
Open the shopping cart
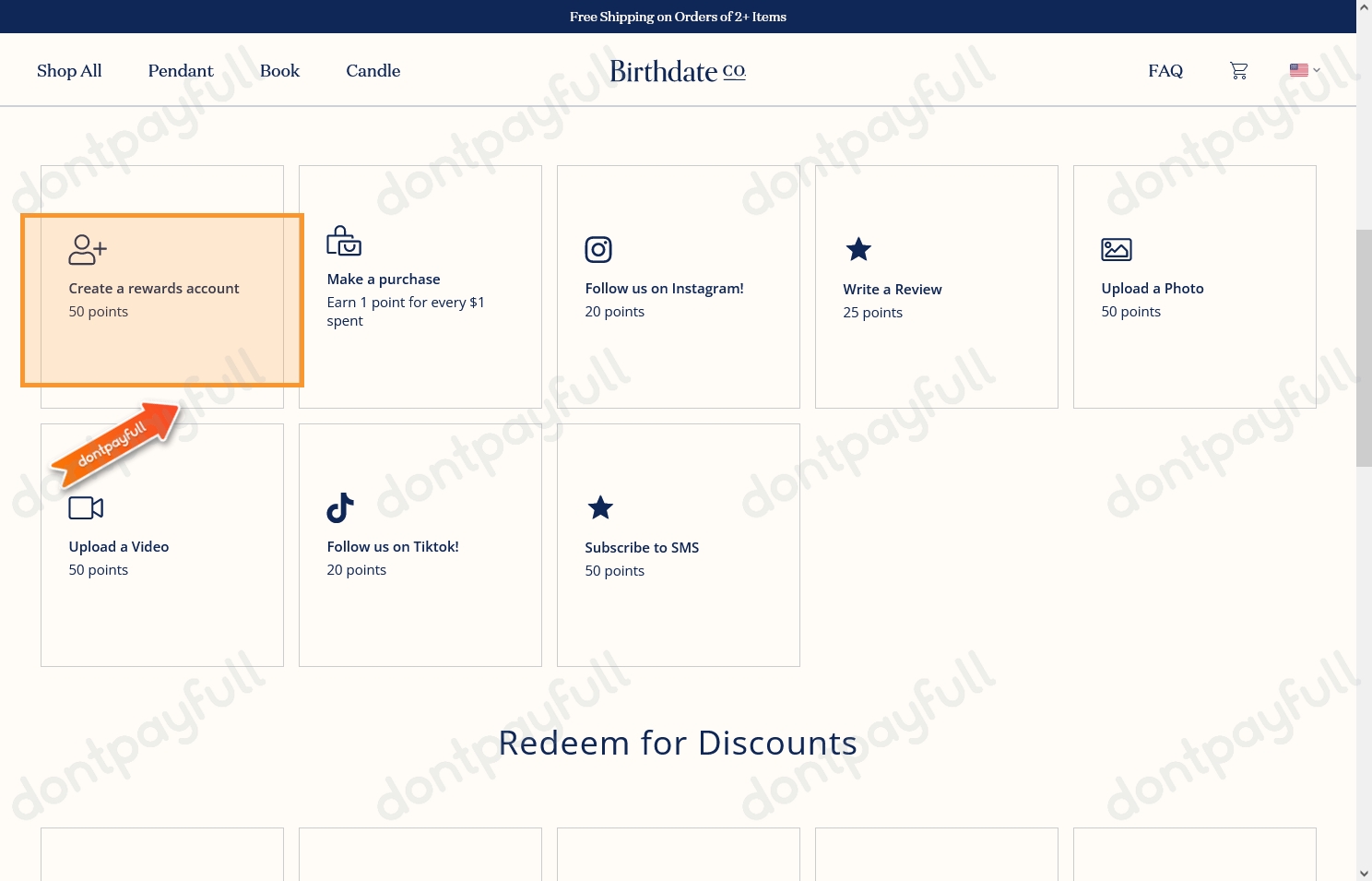[1238, 70]
